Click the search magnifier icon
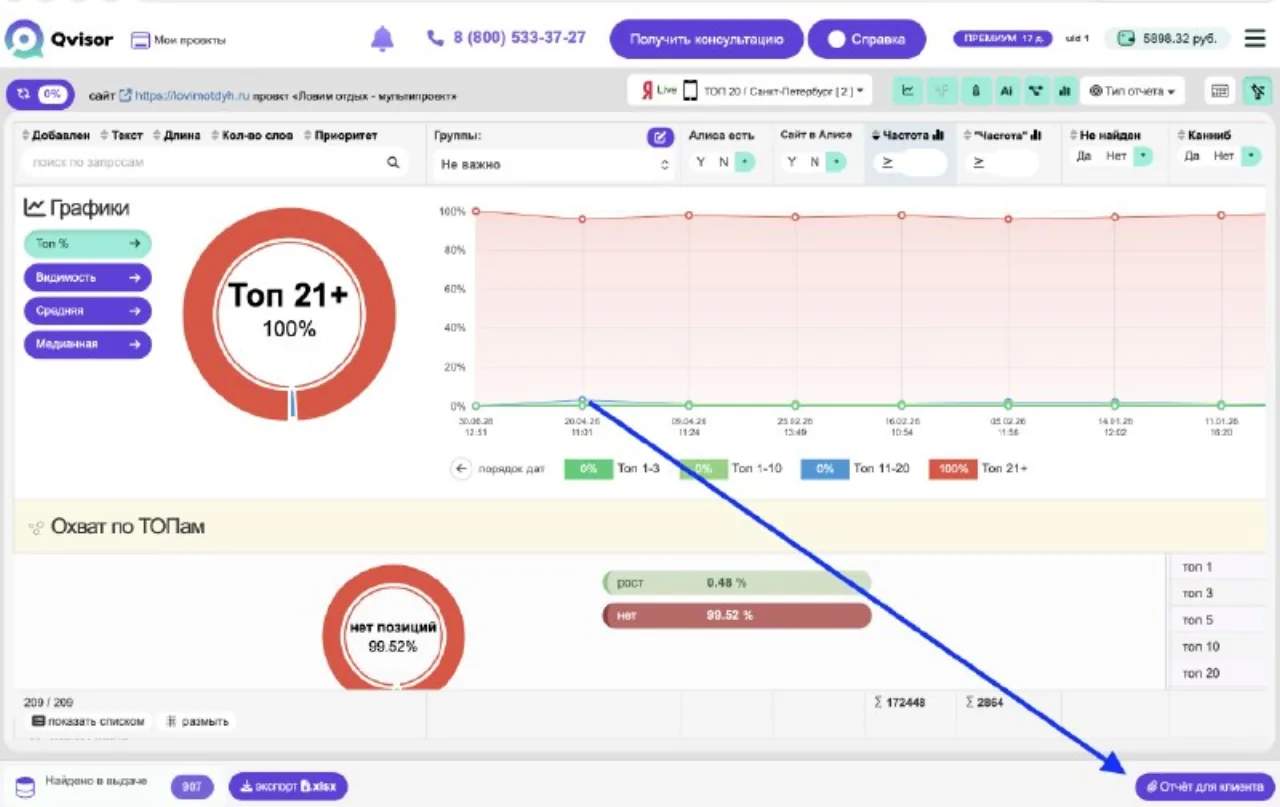1280x807 pixels. (x=393, y=162)
